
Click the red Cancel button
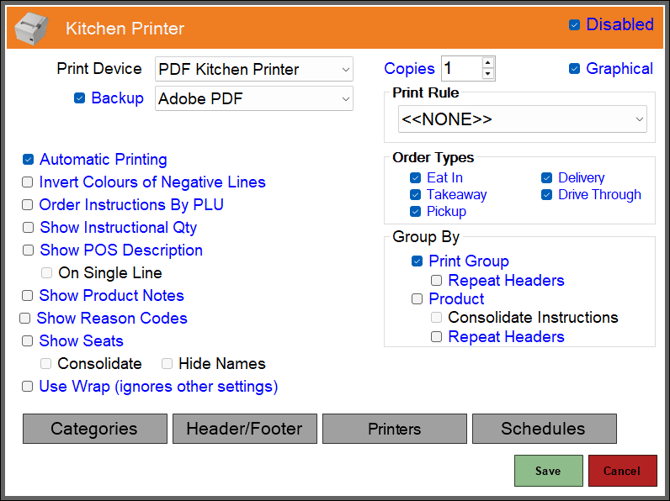click(x=623, y=471)
